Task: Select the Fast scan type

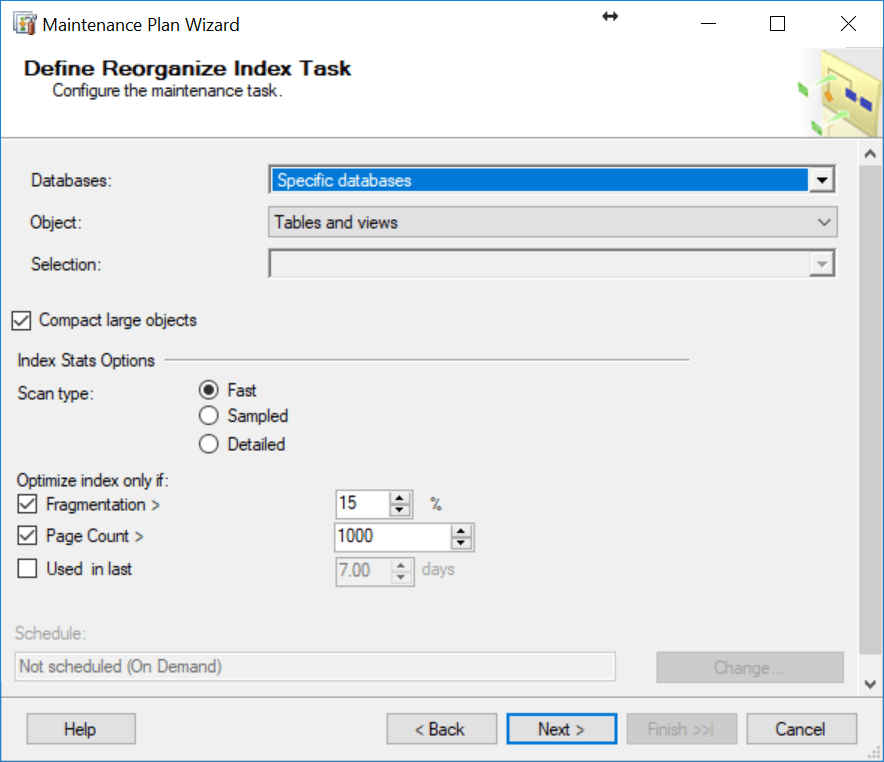Action: (x=209, y=390)
